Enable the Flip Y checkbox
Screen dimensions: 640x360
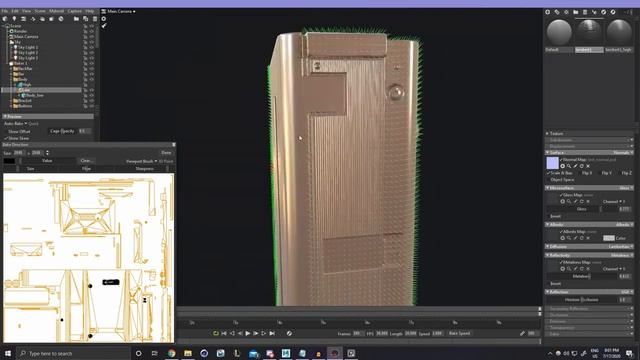click(x=599, y=173)
